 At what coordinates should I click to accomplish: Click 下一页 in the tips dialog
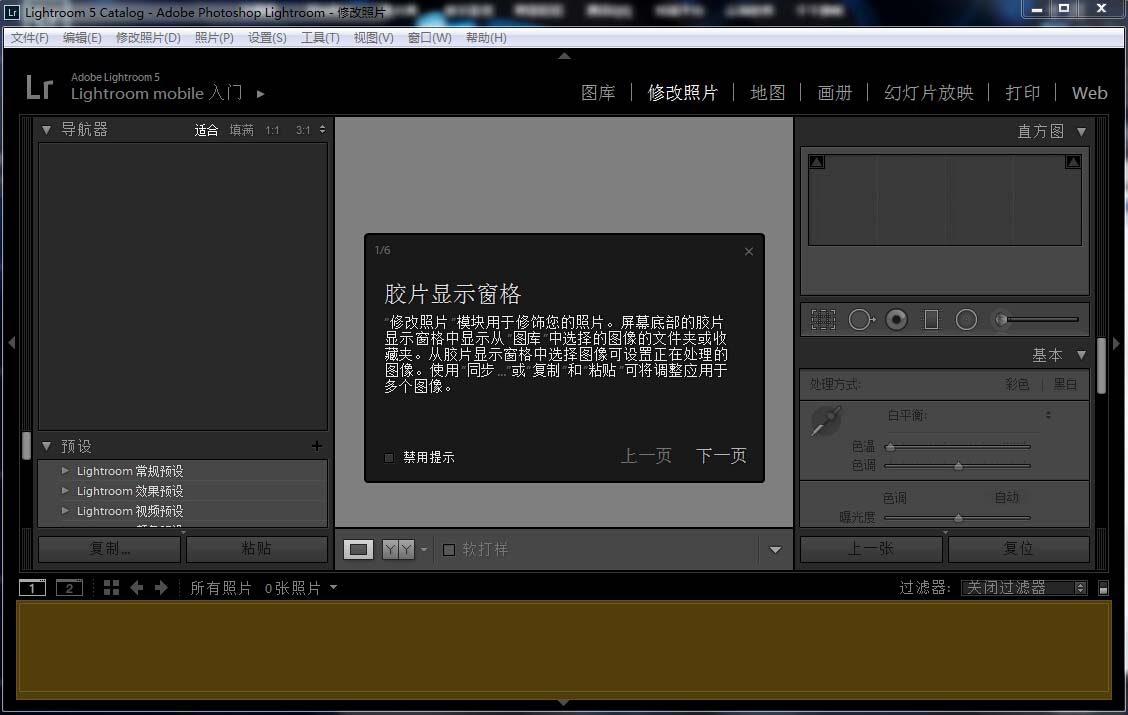721,455
